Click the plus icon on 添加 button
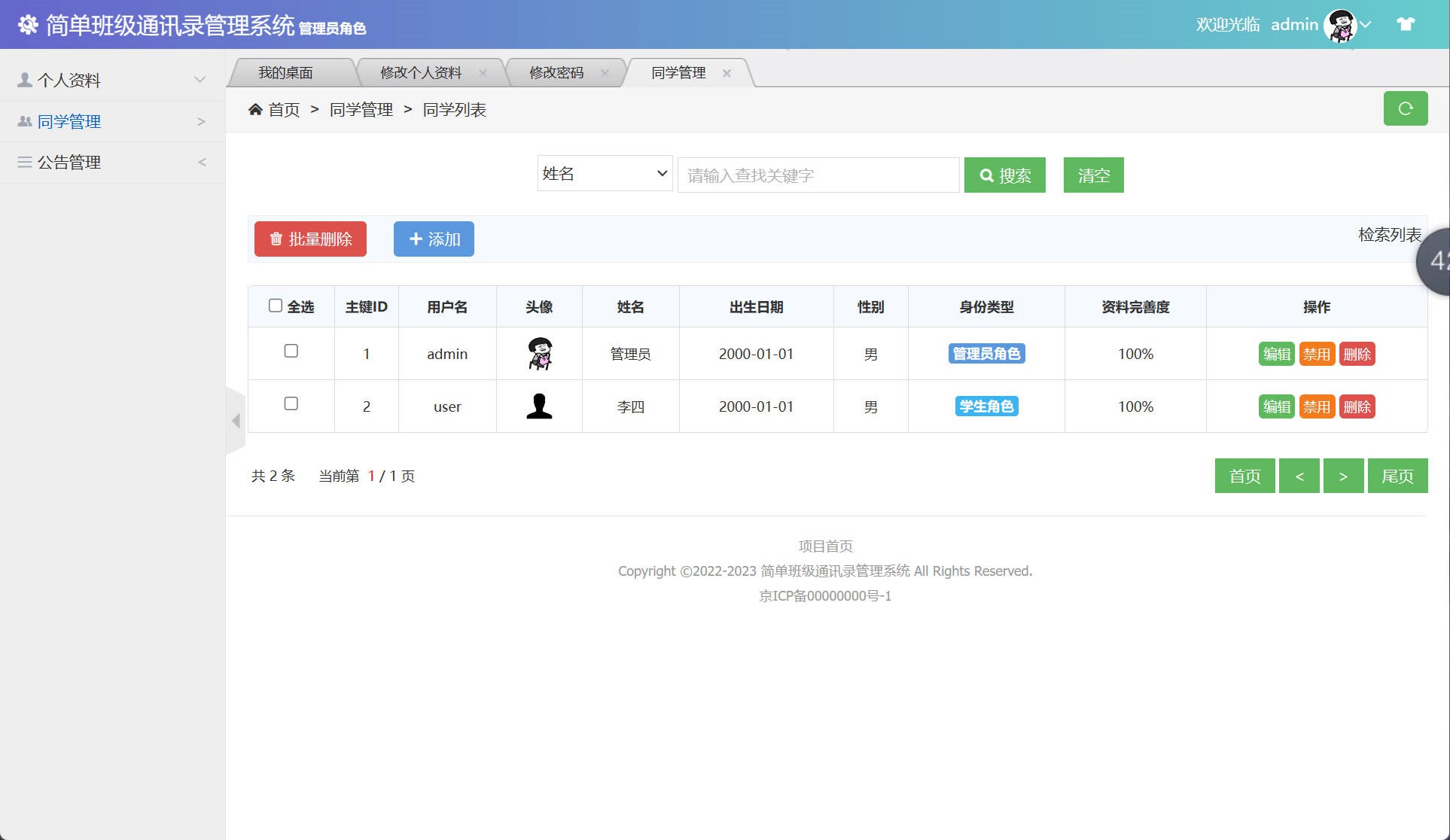The height and width of the screenshot is (840, 1450). [416, 239]
